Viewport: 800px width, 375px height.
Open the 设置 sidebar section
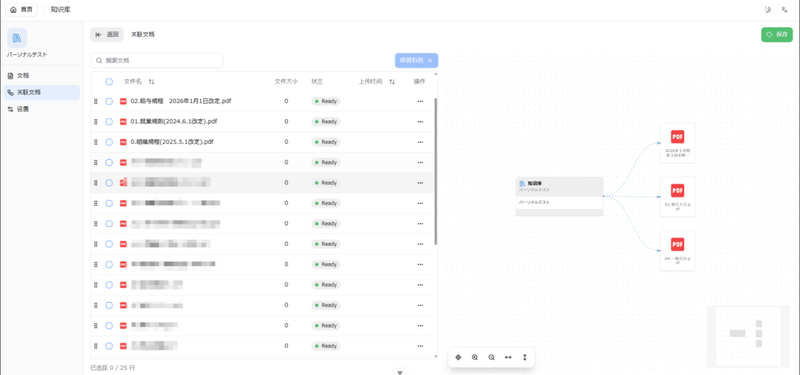tap(42, 109)
